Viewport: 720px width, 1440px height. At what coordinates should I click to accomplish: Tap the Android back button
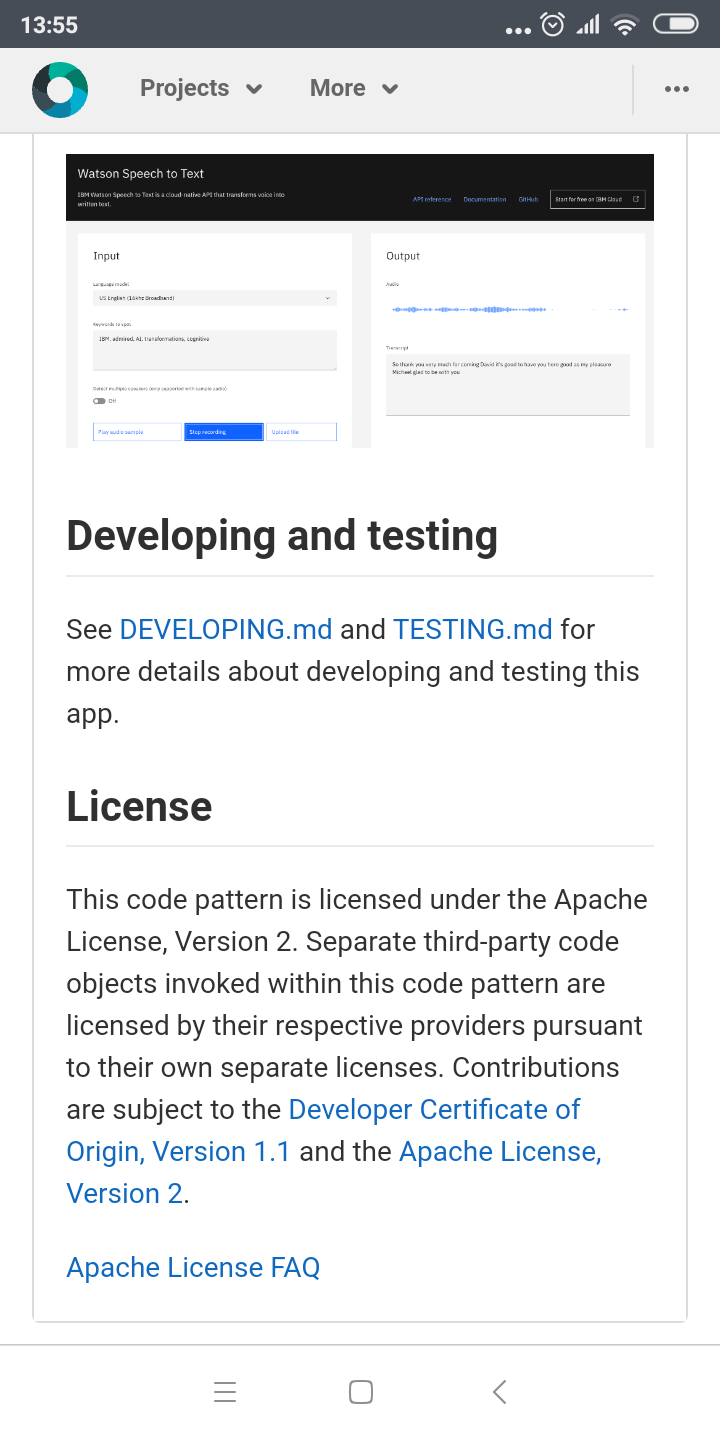pos(499,1392)
